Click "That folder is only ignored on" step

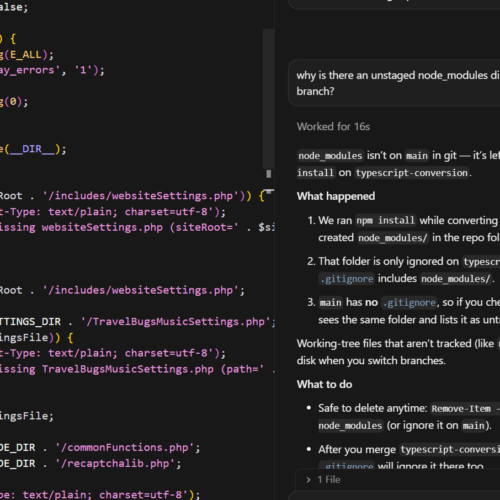click(x=388, y=261)
